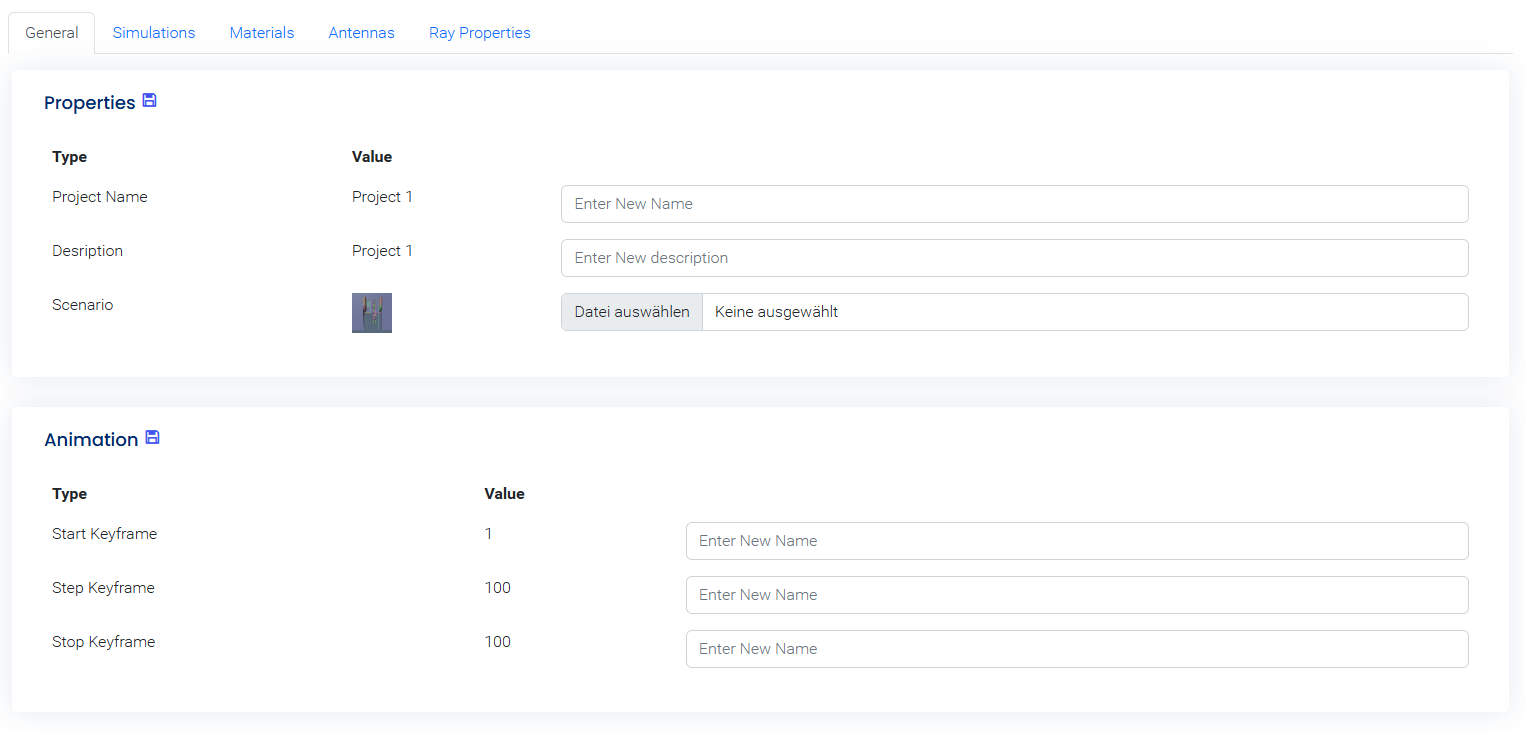Open the Ray Properties tab

480,33
